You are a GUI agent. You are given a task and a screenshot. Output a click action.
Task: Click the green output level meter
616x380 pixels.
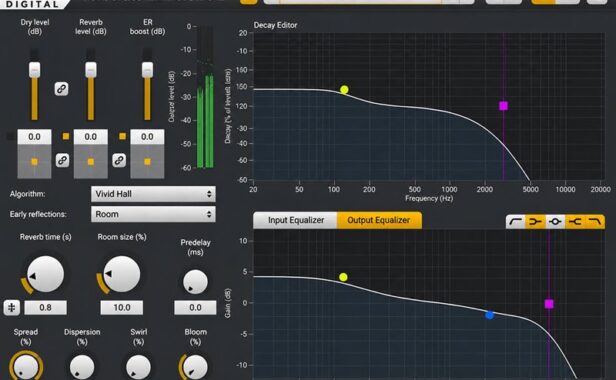click(205, 97)
